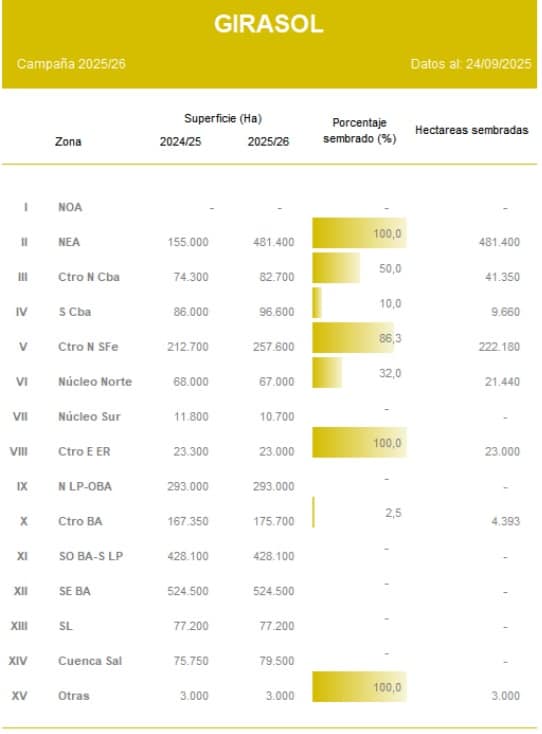Select the S Cba 10,0 bar
Image resolution: width=542 pixels, height=734 pixels.
[317, 303]
